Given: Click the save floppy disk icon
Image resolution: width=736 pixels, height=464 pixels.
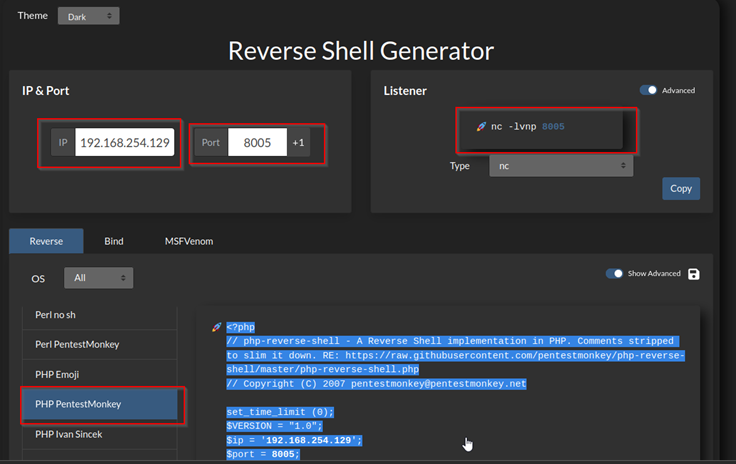Looking at the screenshot, I should [x=693, y=274].
